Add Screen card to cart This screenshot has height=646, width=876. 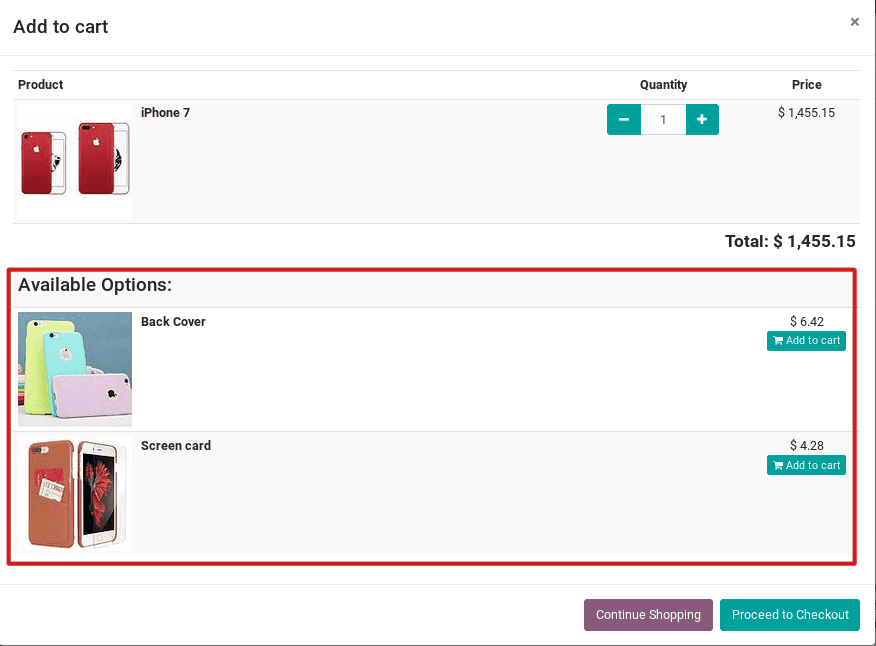click(x=806, y=465)
